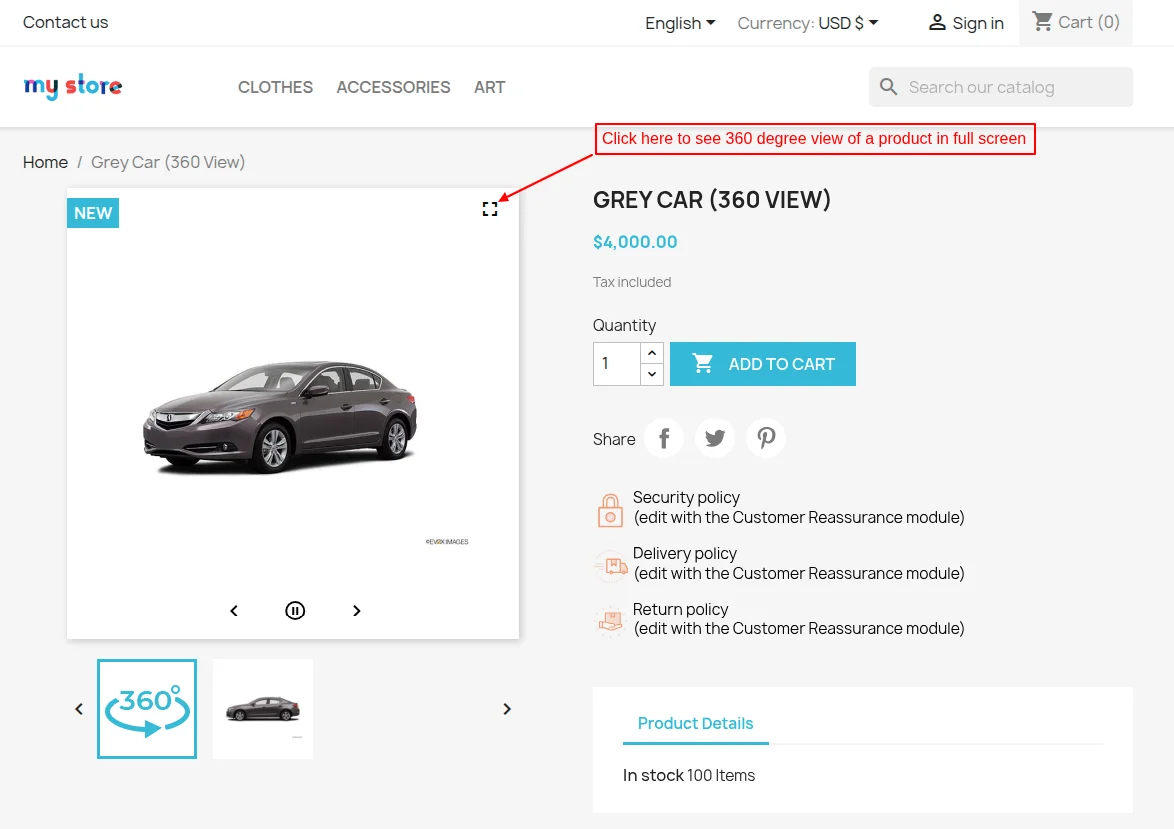Share product on Pinterest
Viewport: 1174px width, 829px height.
766,438
